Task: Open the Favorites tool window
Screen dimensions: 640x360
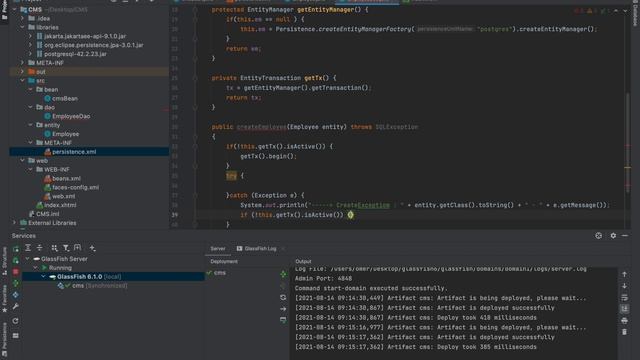Action: 4,298
